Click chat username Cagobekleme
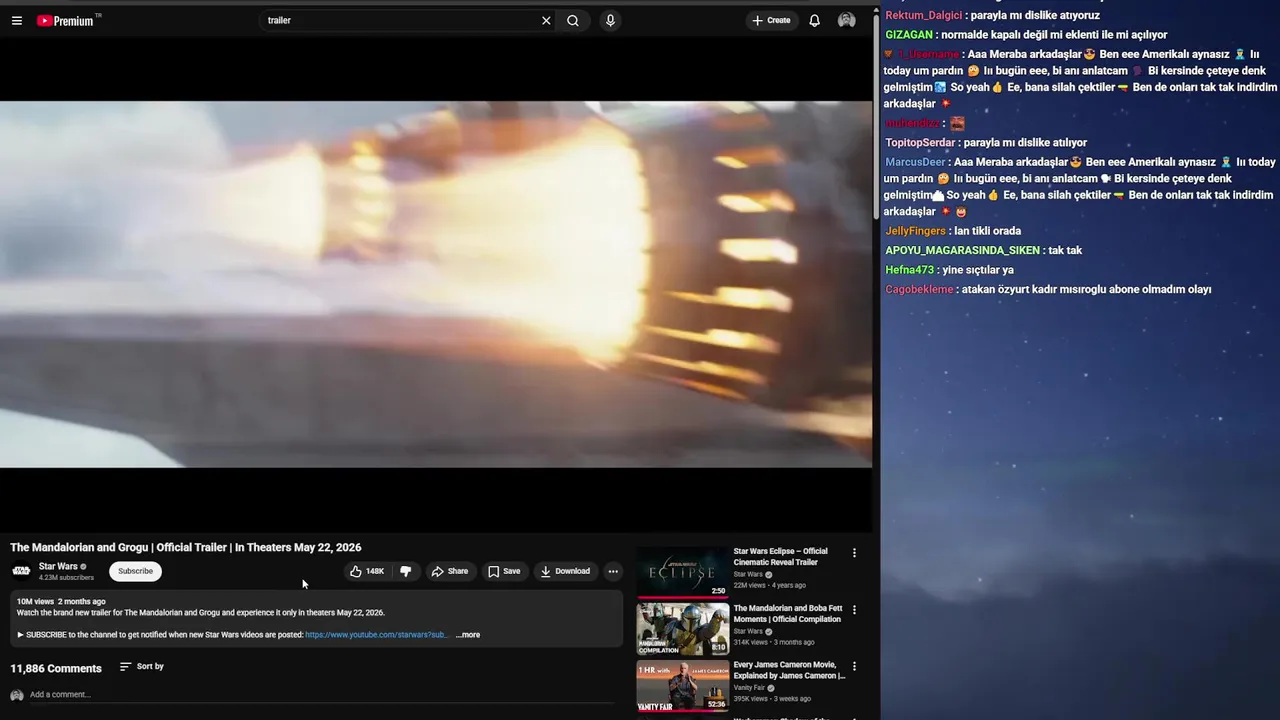This screenshot has height=720, width=1280. click(x=919, y=290)
